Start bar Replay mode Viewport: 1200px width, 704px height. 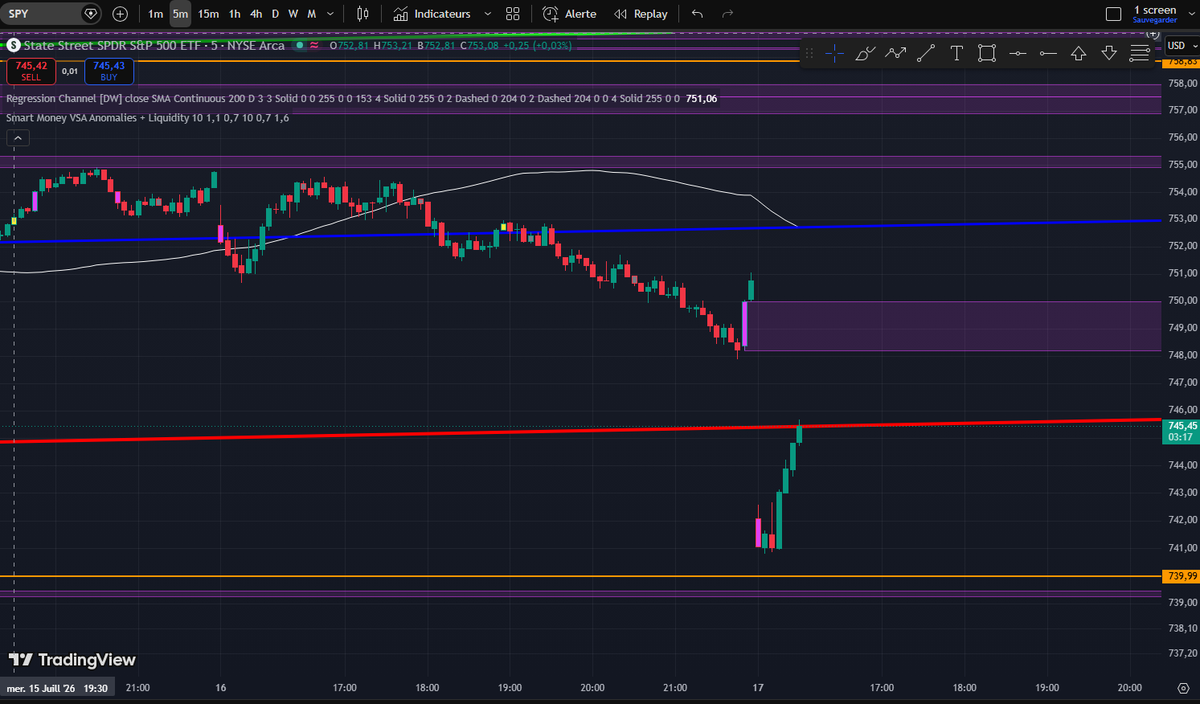pos(641,14)
